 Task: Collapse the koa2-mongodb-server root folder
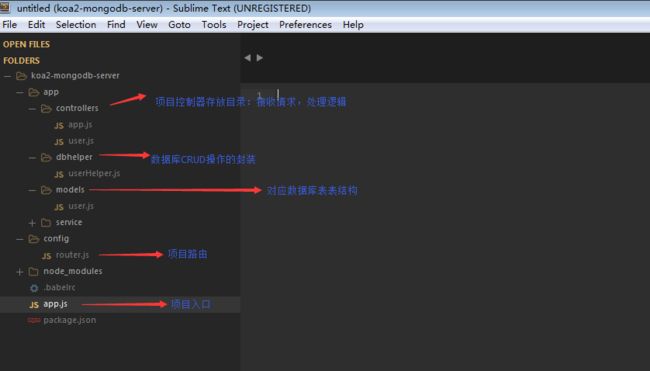click(7, 76)
